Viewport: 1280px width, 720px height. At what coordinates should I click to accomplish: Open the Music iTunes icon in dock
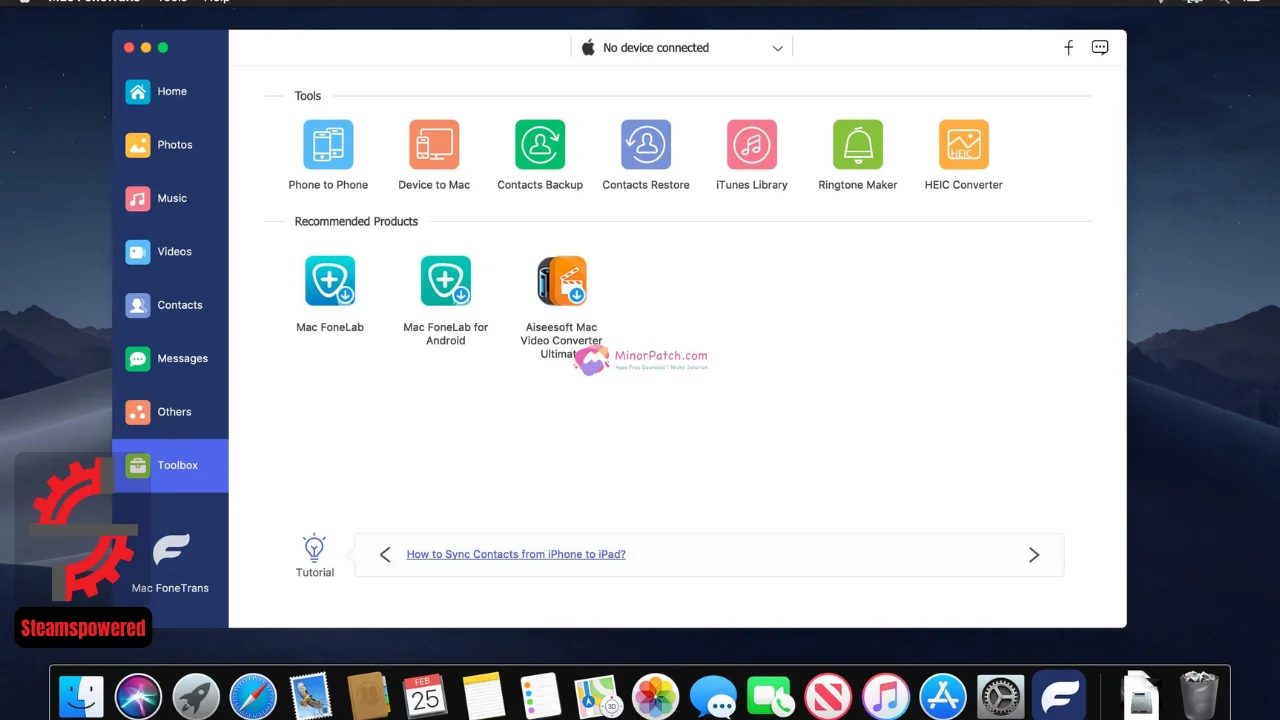[885, 697]
